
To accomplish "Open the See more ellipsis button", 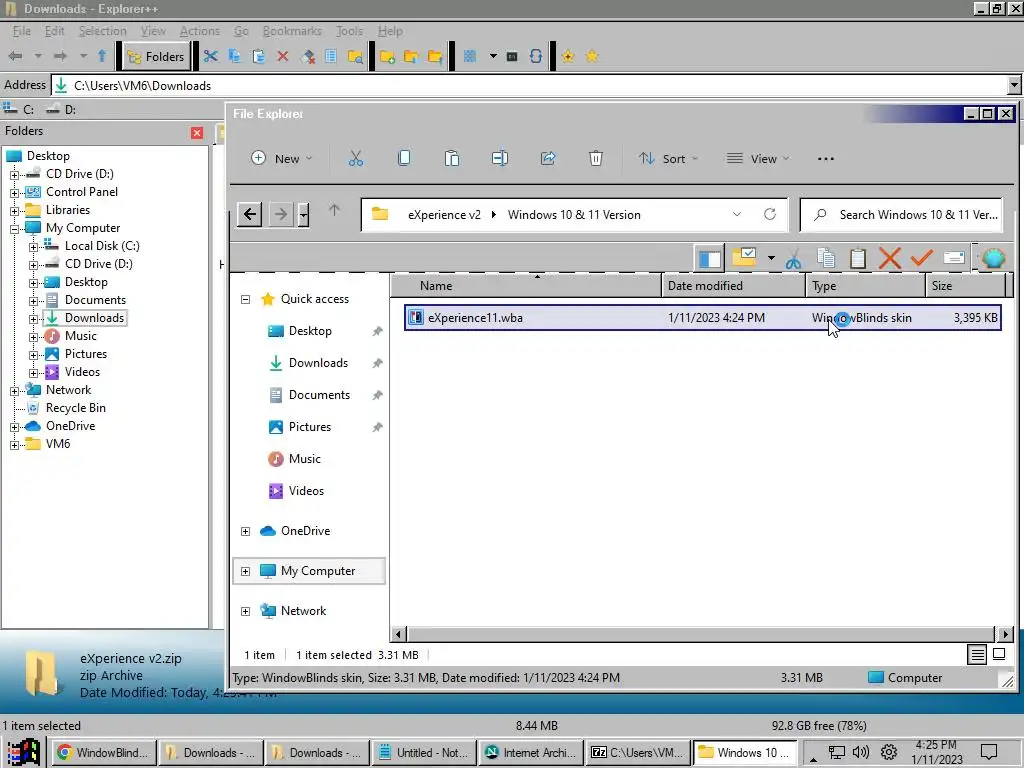I will point(825,159).
